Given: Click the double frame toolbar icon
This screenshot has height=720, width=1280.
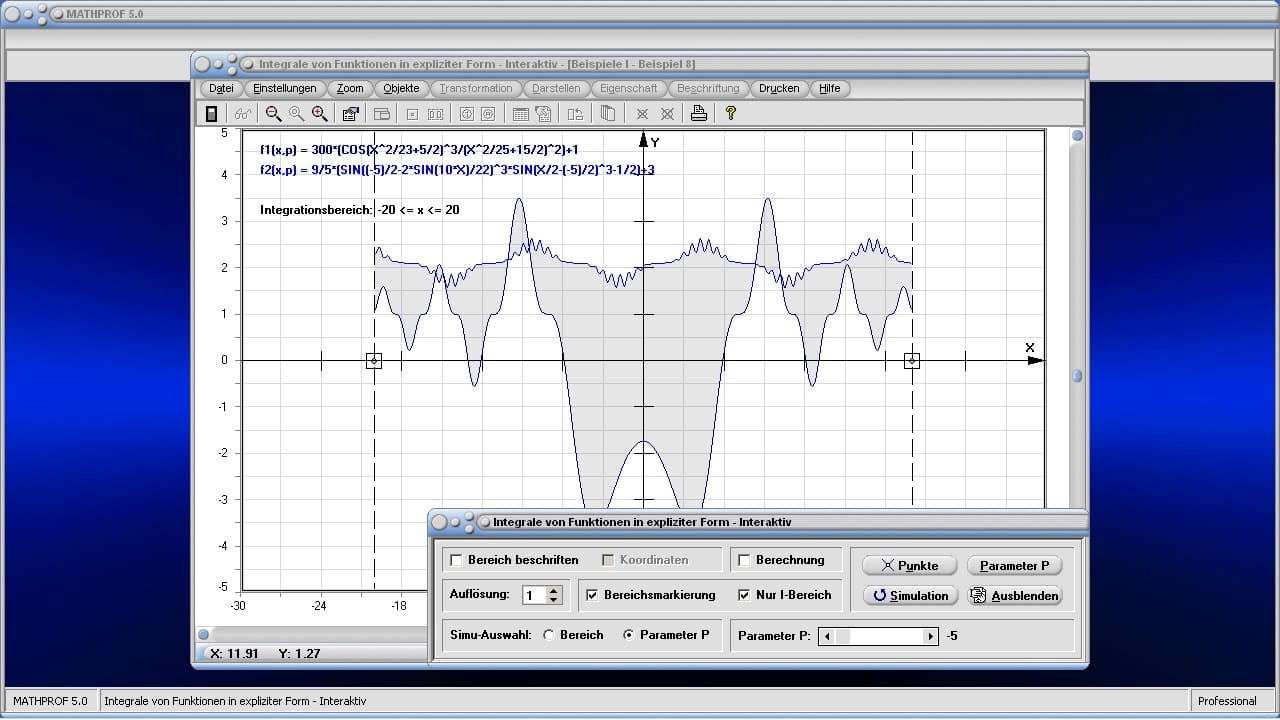Looking at the screenshot, I should [x=435, y=114].
